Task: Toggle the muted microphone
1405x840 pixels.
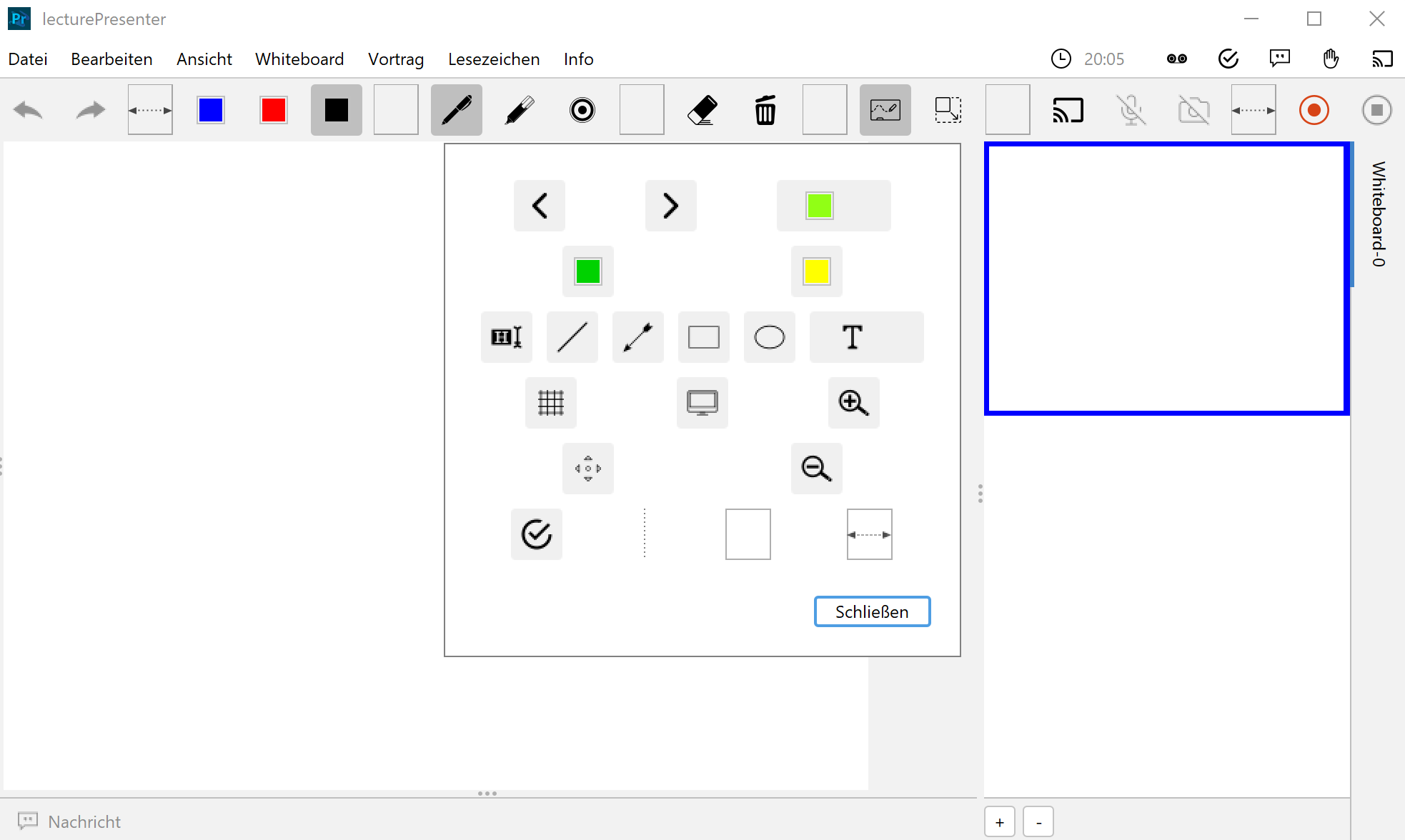Action: (x=1132, y=110)
